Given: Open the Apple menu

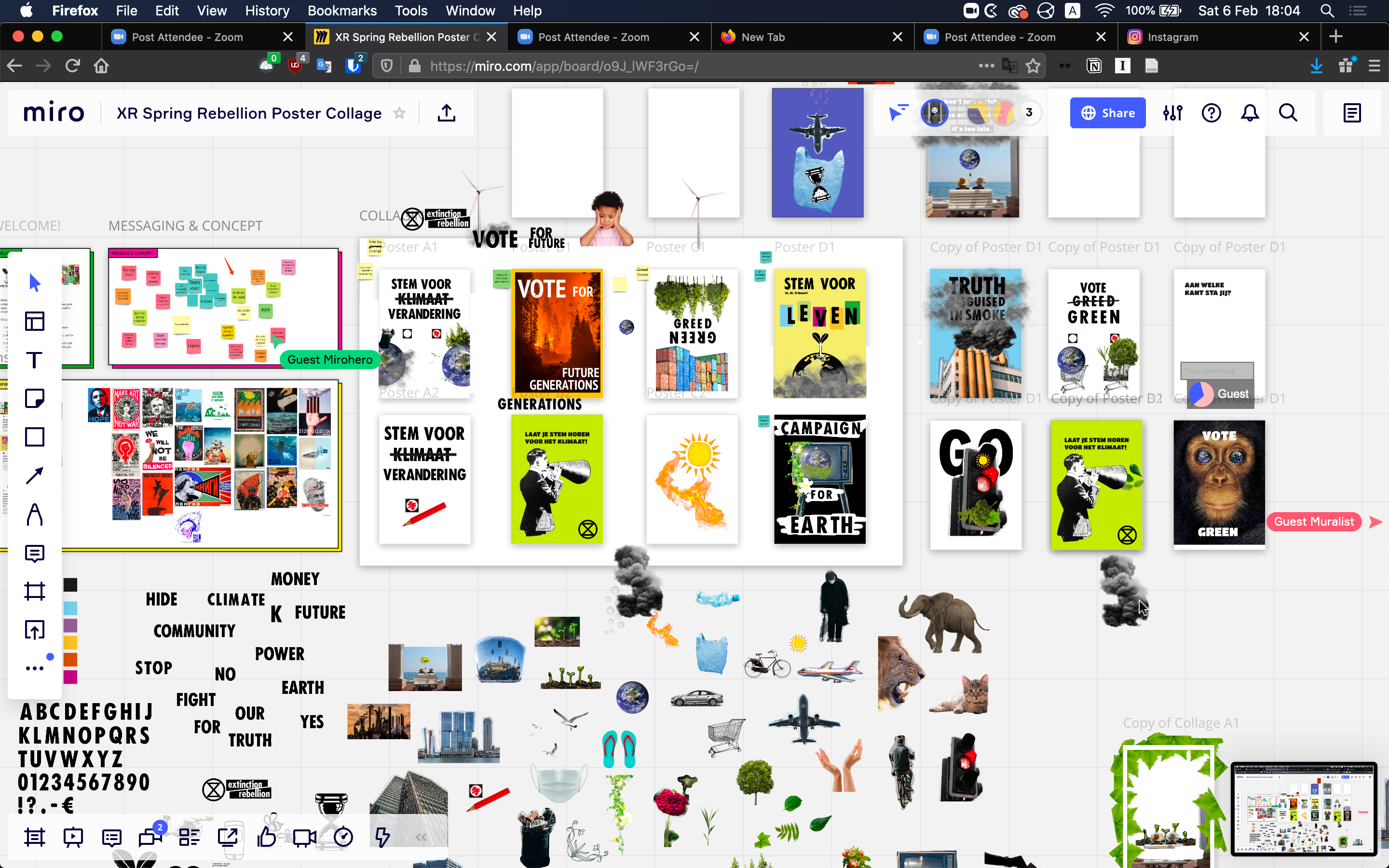Looking at the screenshot, I should [27, 10].
